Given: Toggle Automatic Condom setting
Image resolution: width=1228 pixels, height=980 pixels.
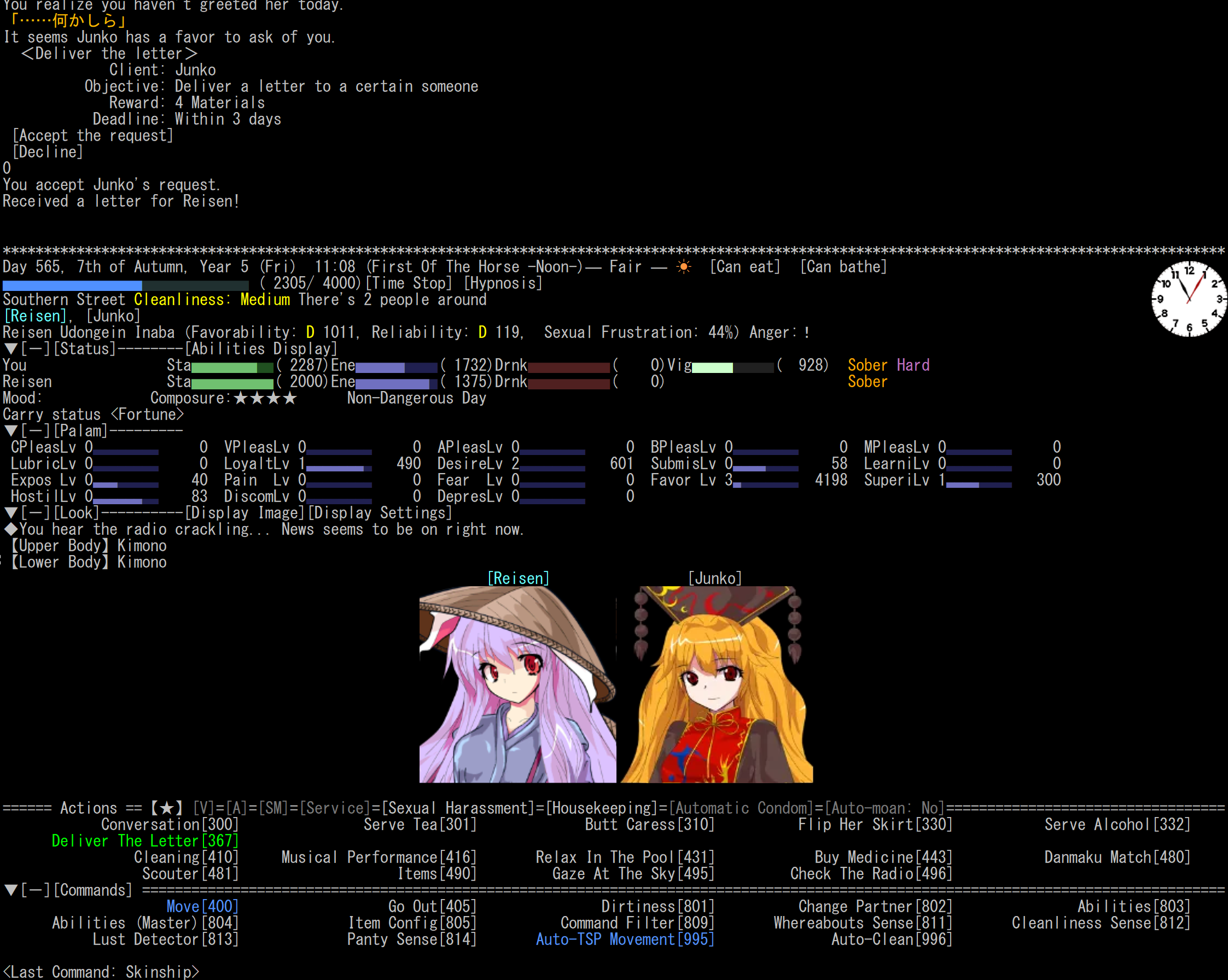Looking at the screenshot, I should 741,808.
